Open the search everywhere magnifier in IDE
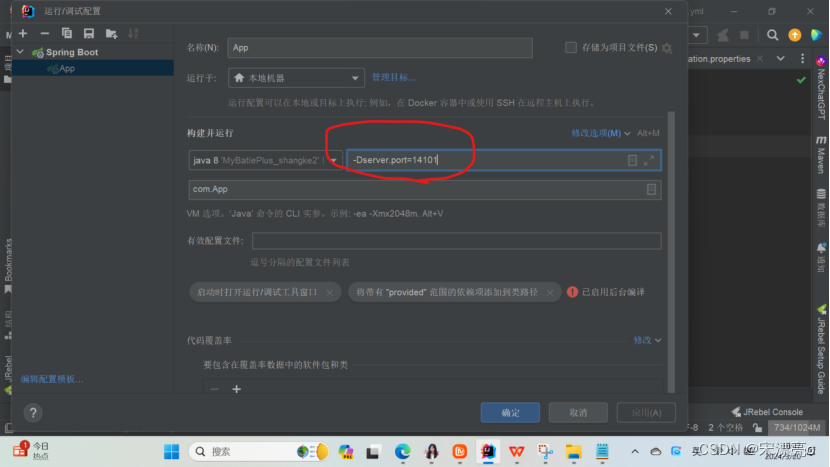The width and height of the screenshot is (830, 467). tap(773, 35)
